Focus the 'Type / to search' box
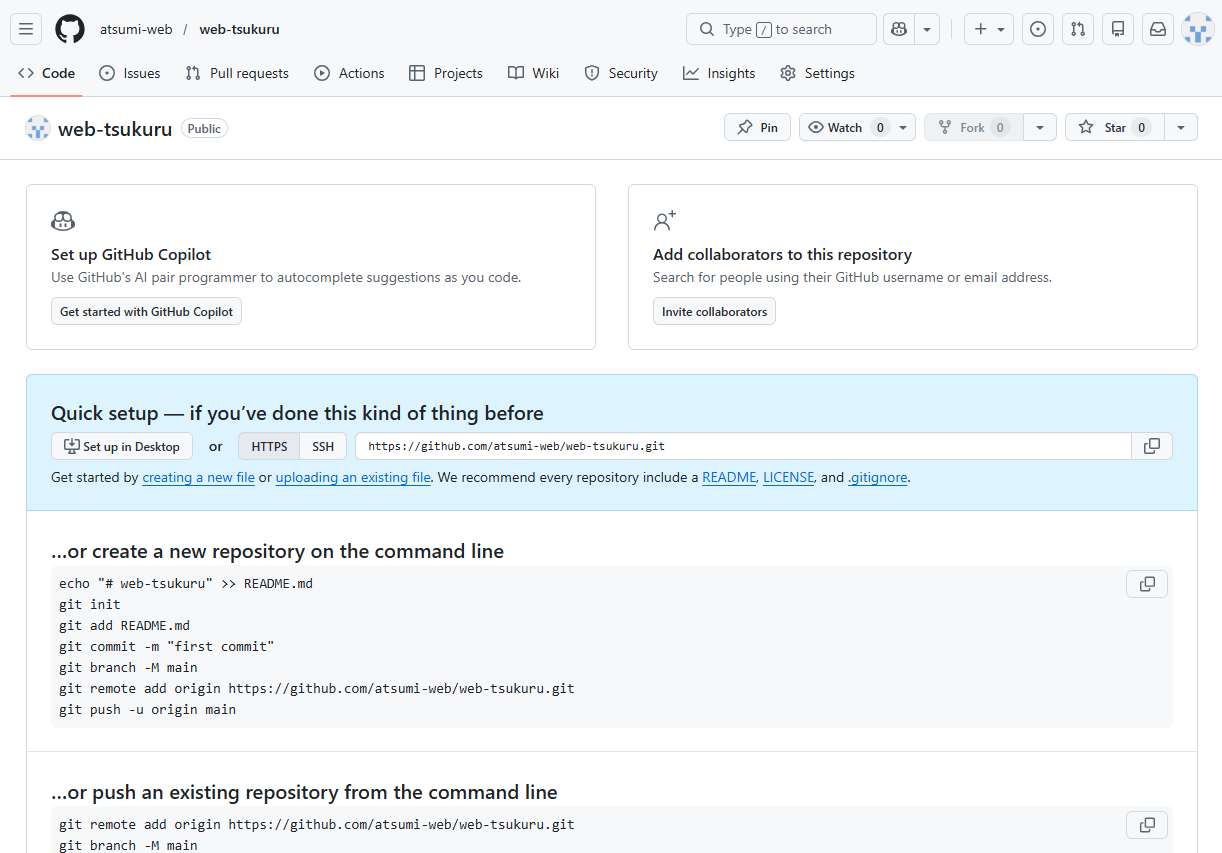The image size is (1222, 853). (780, 29)
